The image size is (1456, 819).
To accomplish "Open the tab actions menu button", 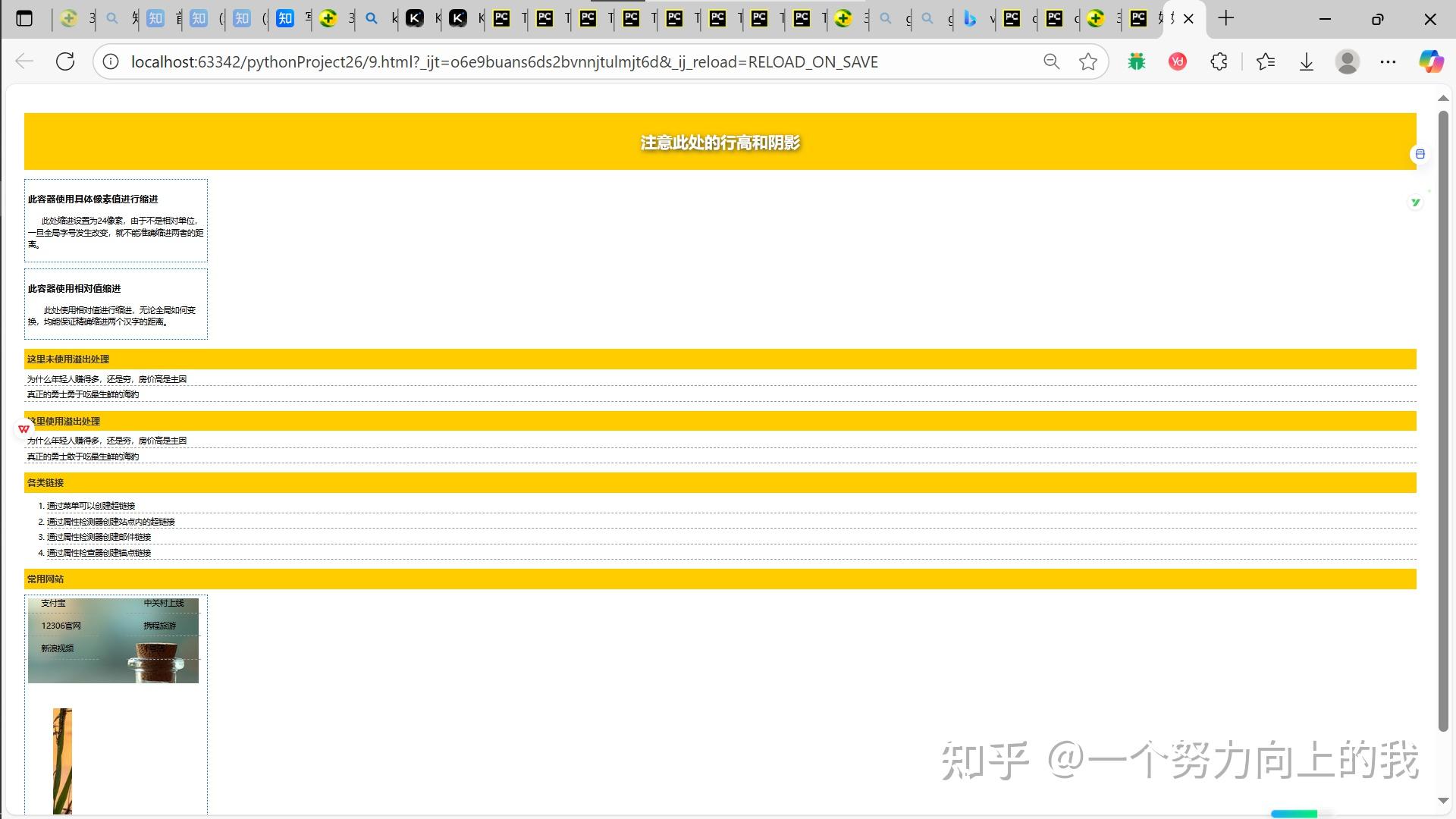I will pos(24,19).
